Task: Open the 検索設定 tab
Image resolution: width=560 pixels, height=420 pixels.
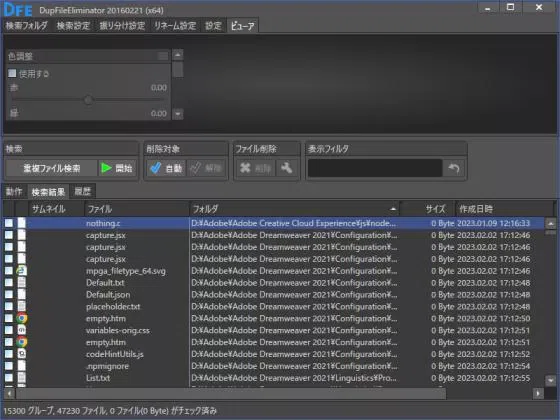Action: tap(73, 26)
